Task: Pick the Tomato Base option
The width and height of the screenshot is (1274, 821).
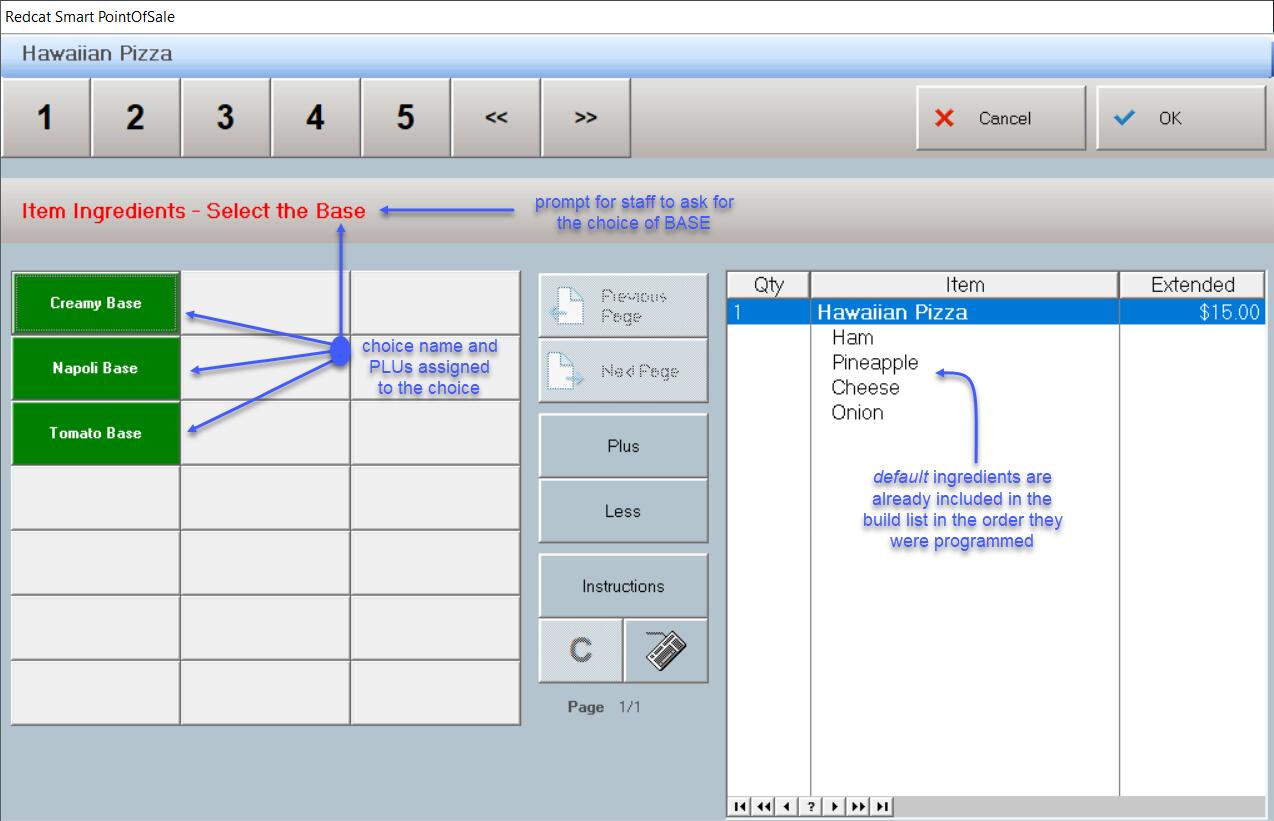Action: pos(96,433)
